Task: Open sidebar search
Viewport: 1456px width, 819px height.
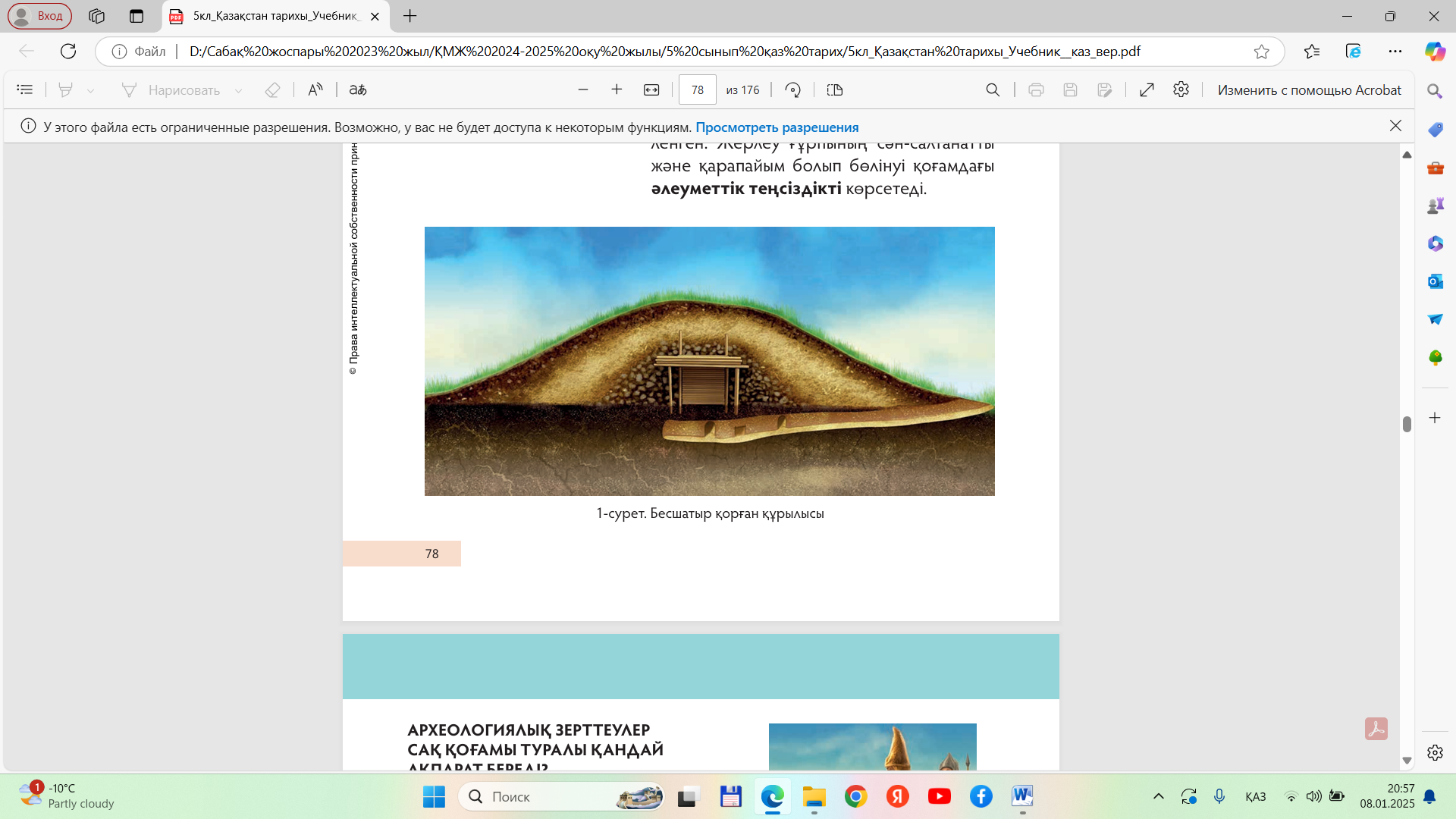Action: point(1435,91)
